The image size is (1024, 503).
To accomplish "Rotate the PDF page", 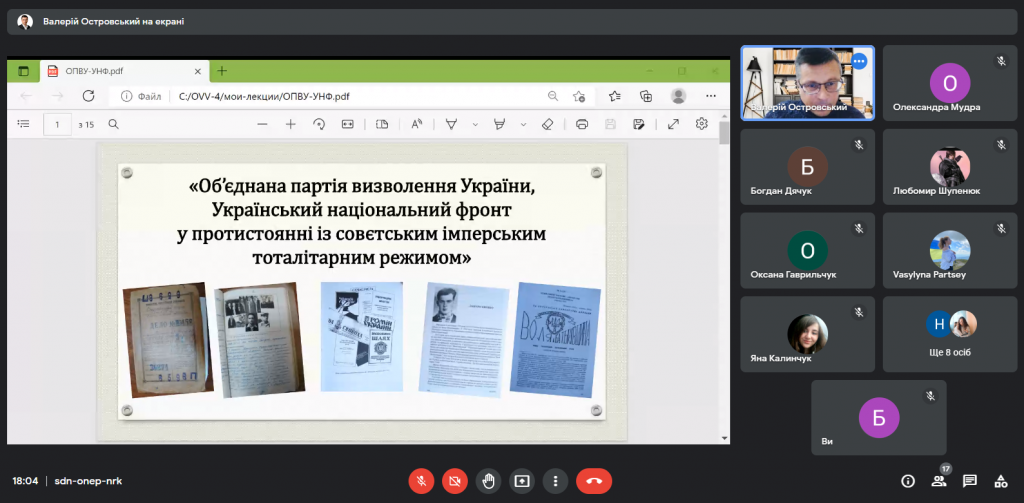I will point(319,124).
